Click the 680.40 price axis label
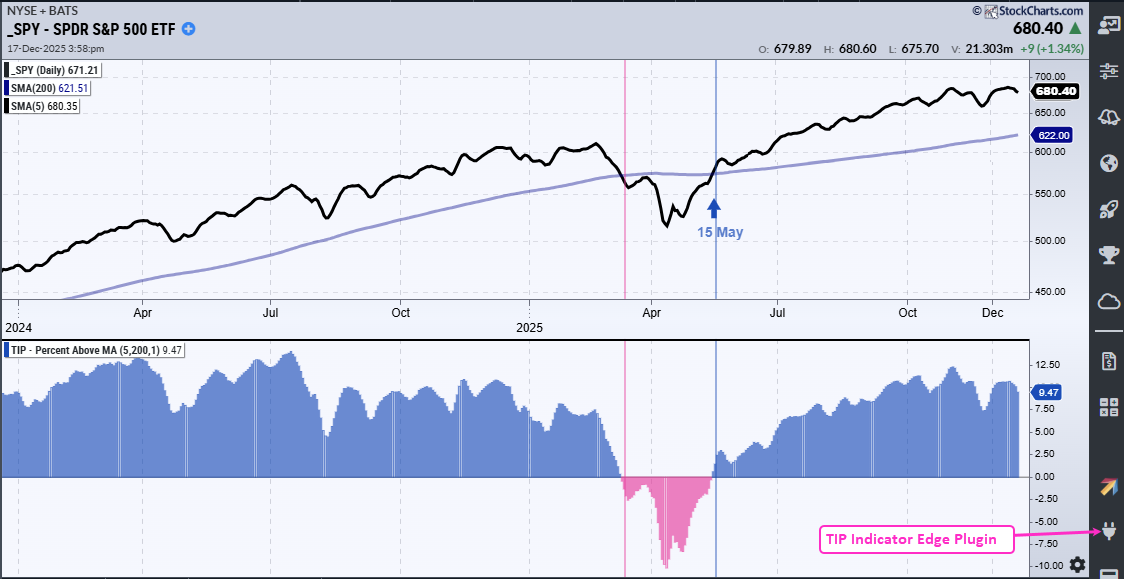The width and height of the screenshot is (1124, 579). 1055,91
